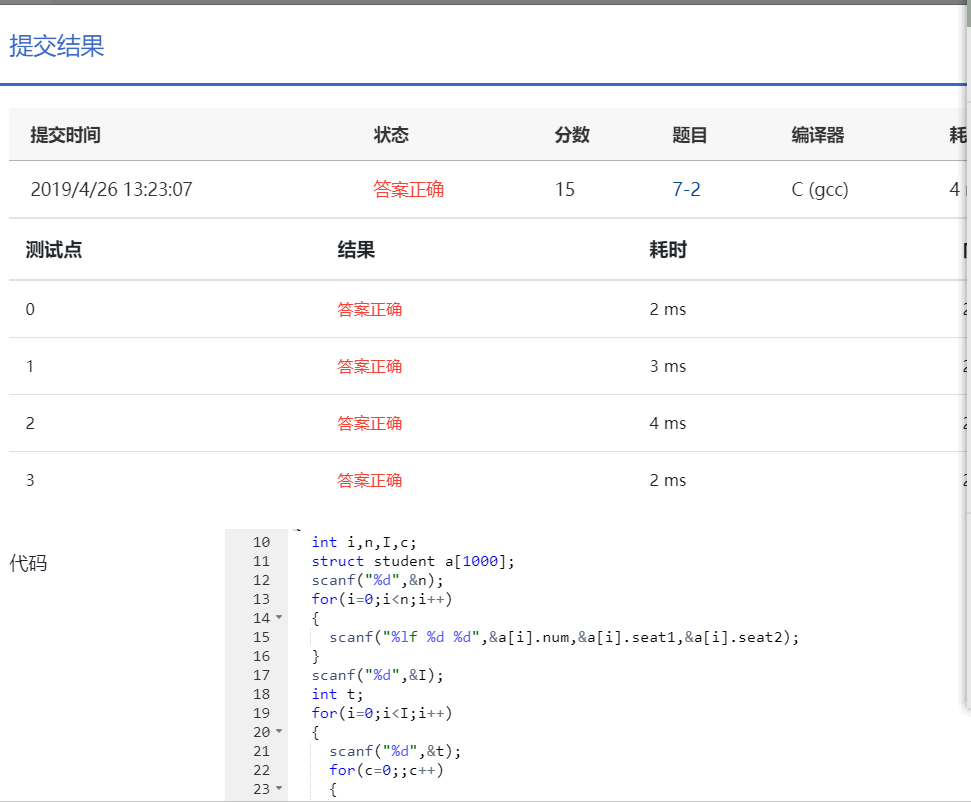This screenshot has height=802, width=971.
Task: Click the 4 ms time for test point 2
Action: (x=668, y=423)
